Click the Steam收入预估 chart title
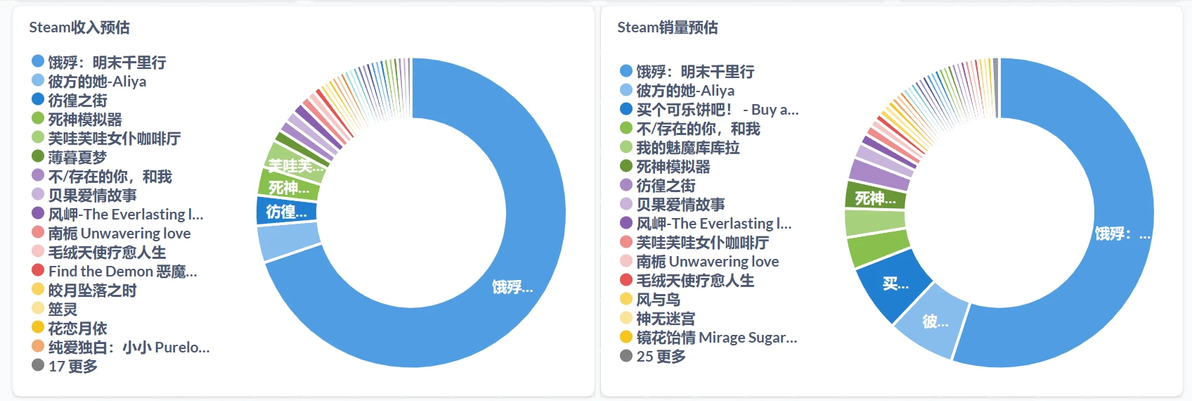Screen dimensions: 1192x401 (79, 27)
